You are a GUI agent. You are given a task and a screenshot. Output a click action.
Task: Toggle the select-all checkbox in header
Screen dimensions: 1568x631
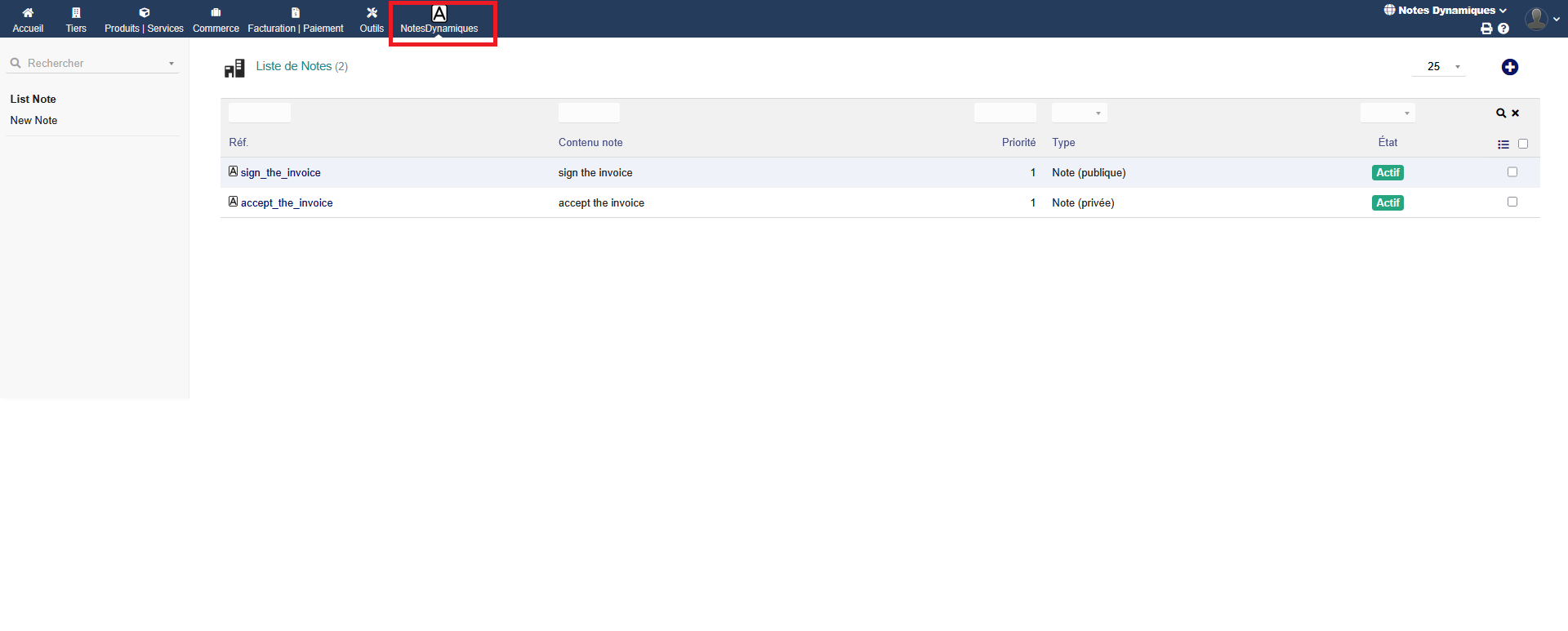pyautogui.click(x=1523, y=144)
